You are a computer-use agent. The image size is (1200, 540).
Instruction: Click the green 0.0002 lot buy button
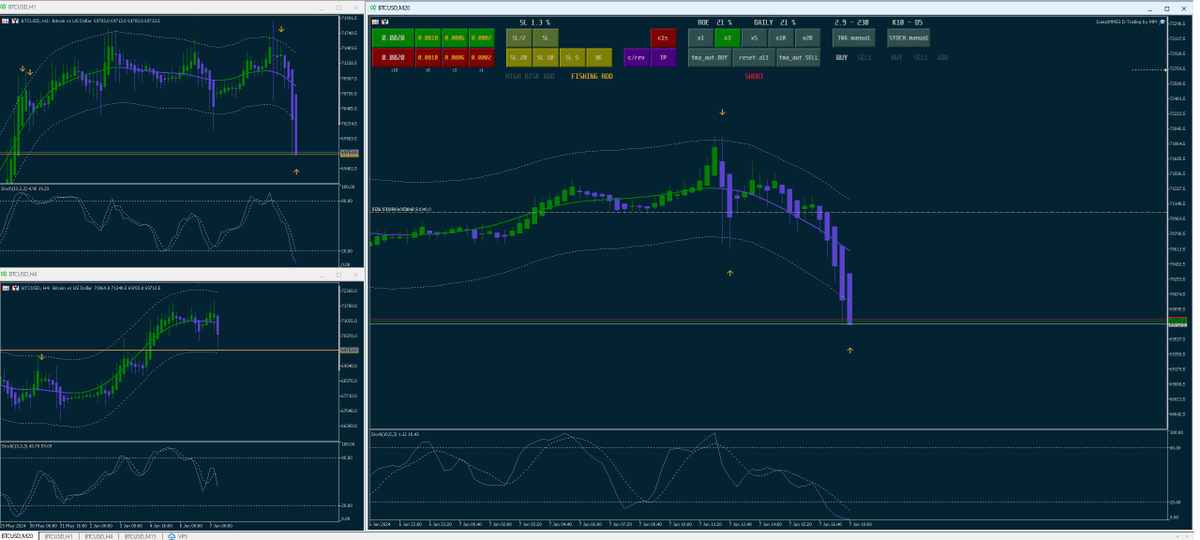point(481,38)
